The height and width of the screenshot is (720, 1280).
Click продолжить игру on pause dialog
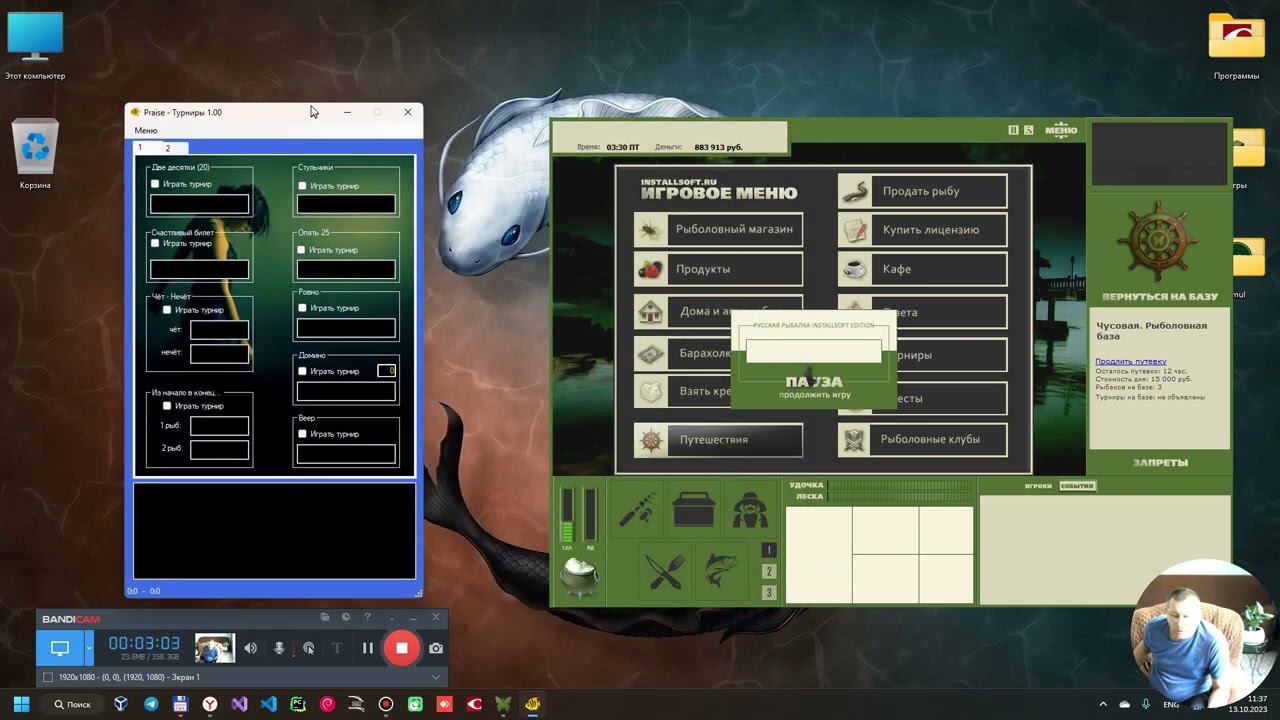tap(814, 395)
